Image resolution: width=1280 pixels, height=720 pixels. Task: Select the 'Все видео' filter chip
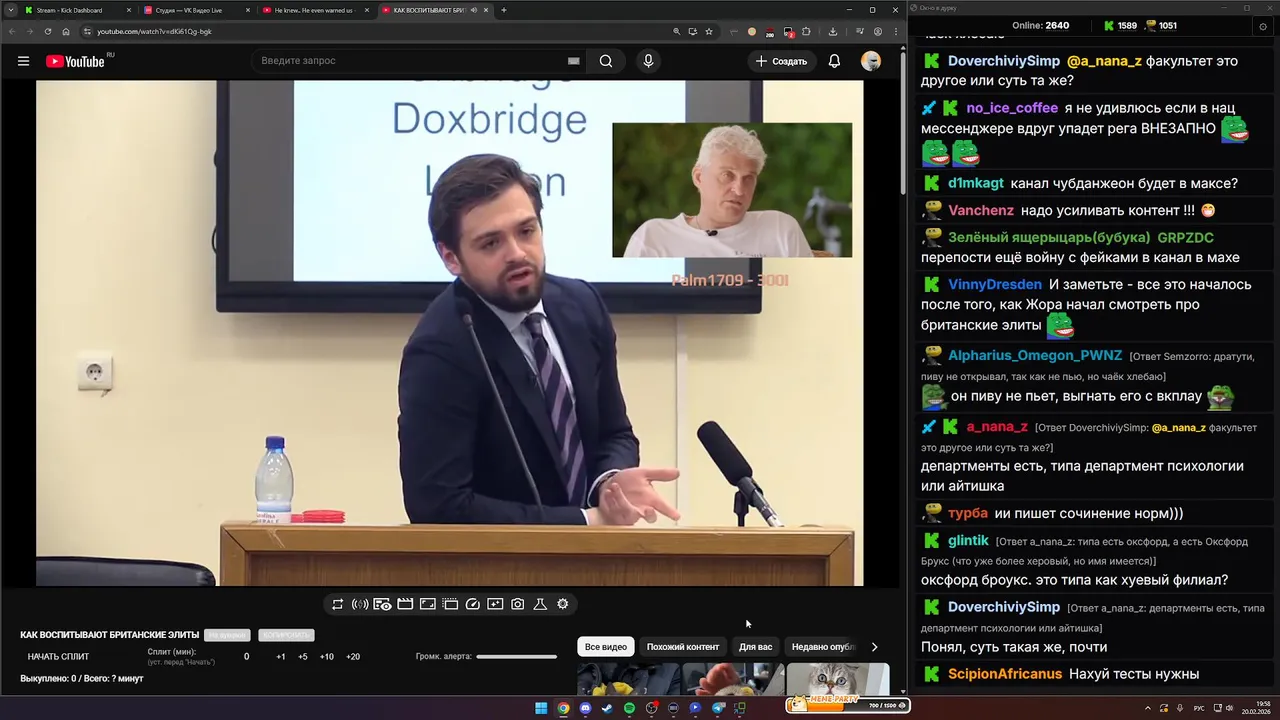point(606,647)
